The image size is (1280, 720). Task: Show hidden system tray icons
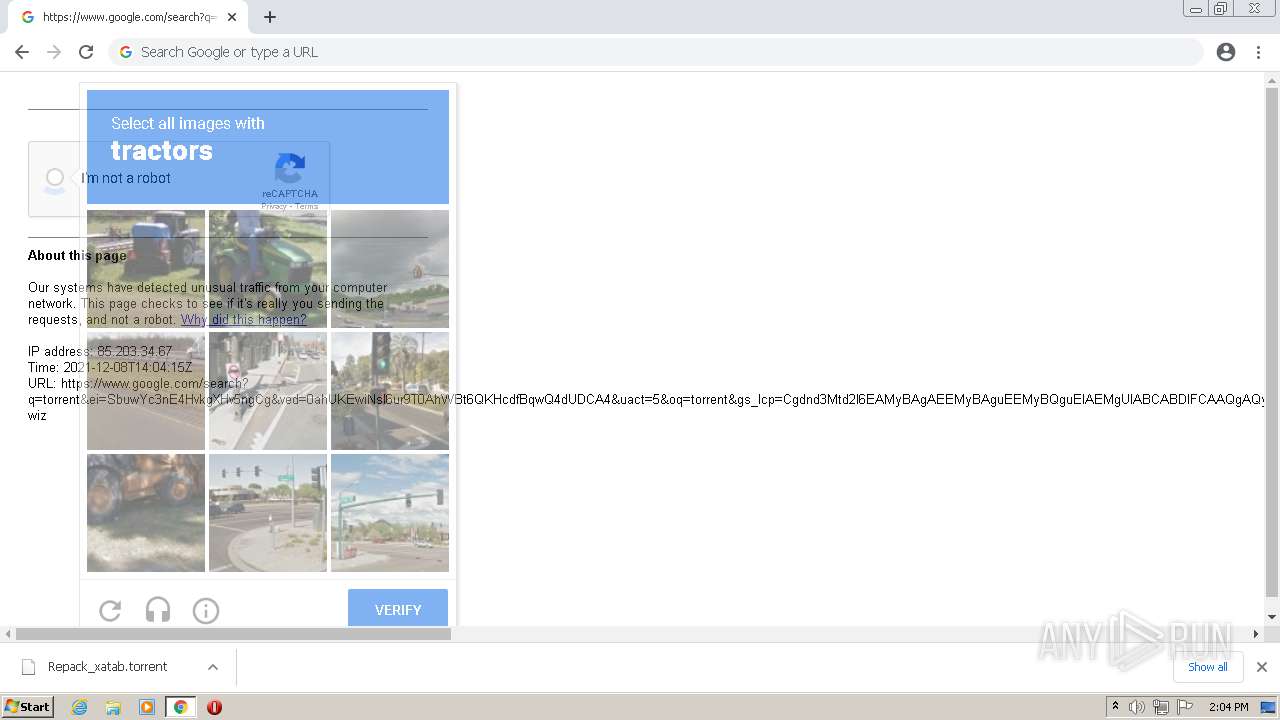1116,707
